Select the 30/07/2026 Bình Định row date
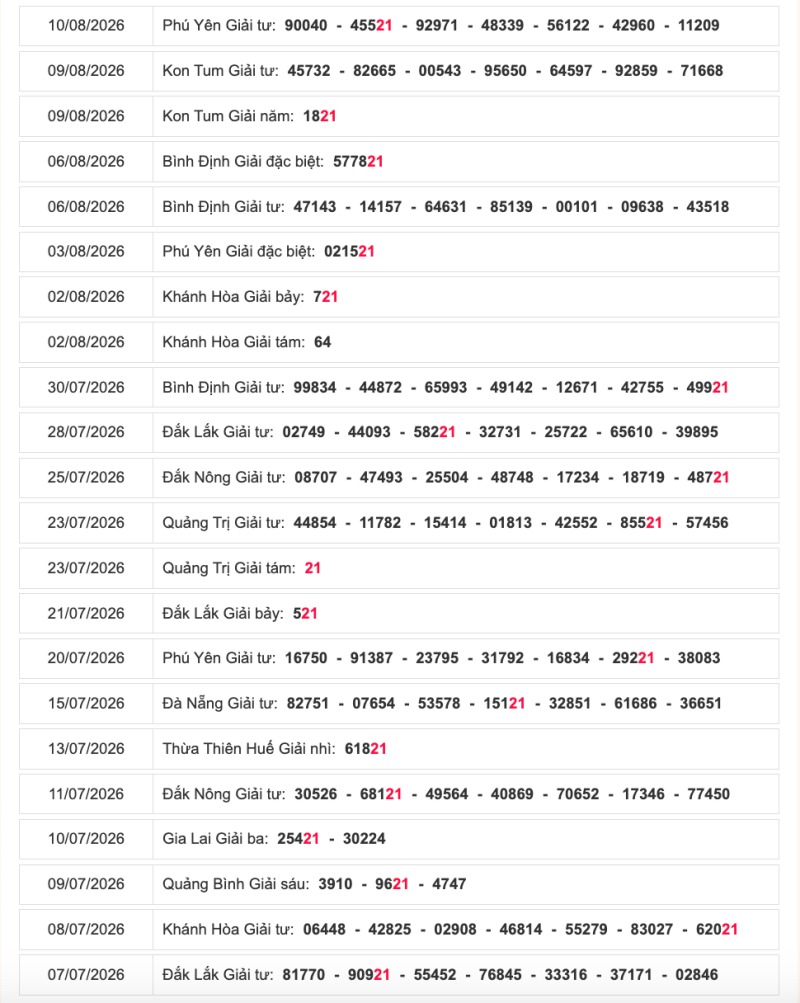The height and width of the screenshot is (1003, 800). click(86, 387)
